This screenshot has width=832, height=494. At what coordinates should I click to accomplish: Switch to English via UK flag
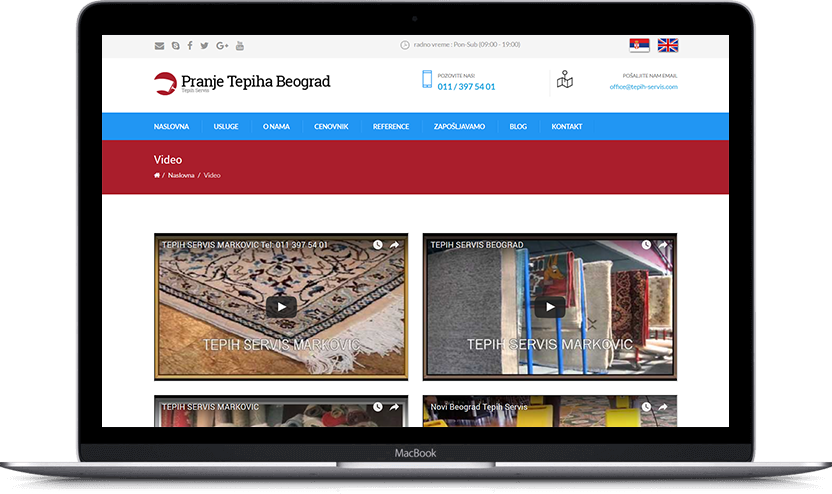[667, 45]
